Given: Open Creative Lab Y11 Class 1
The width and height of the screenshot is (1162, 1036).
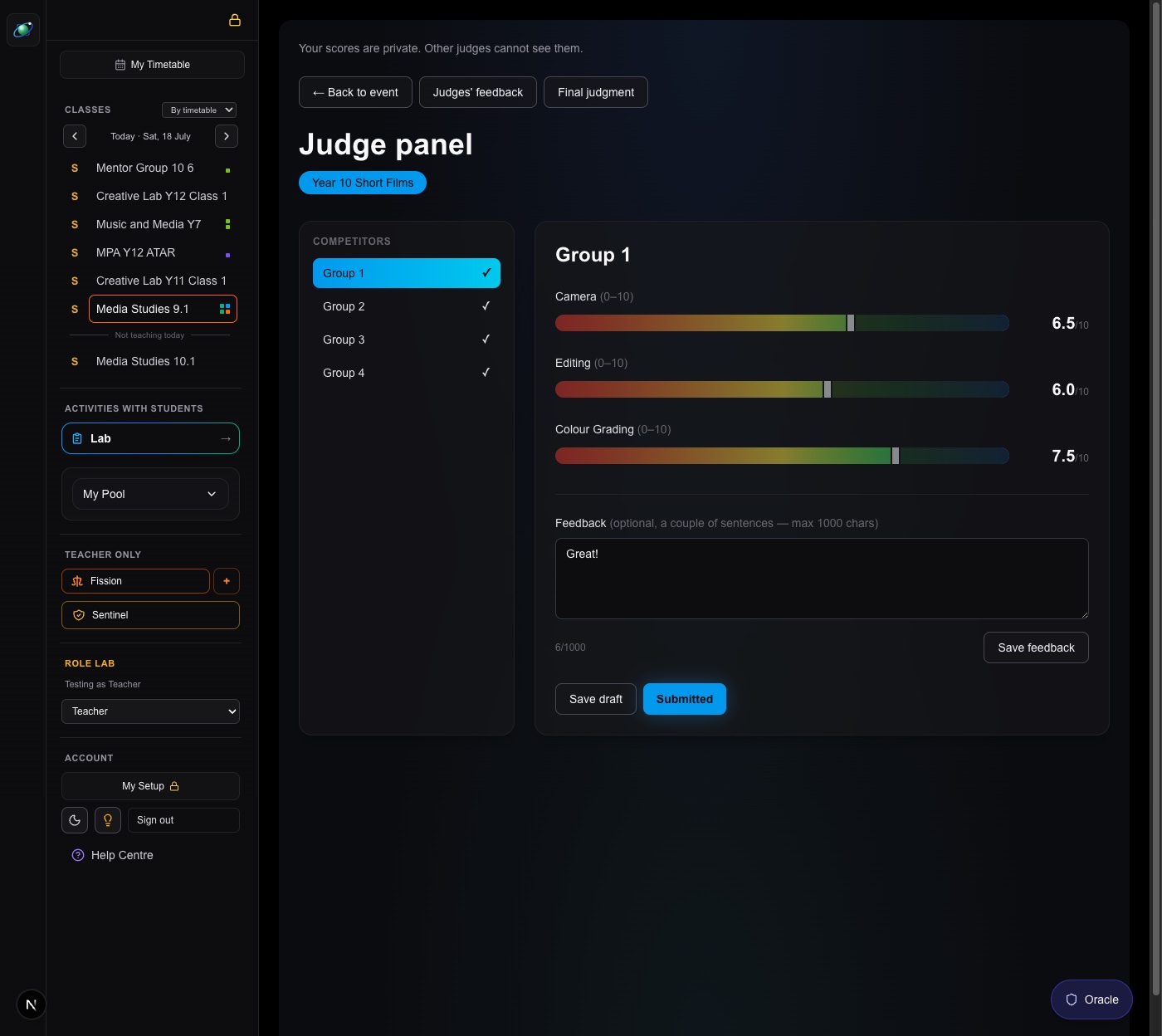Looking at the screenshot, I should click(x=162, y=281).
